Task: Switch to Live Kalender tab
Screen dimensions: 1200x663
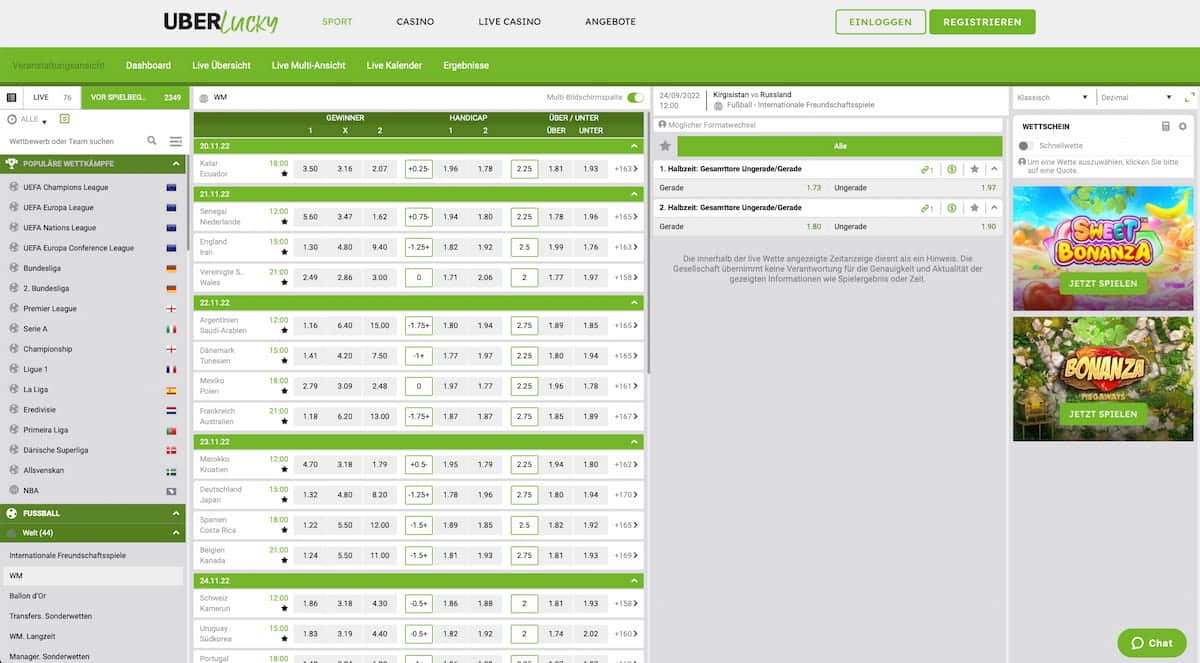Action: [x=394, y=65]
